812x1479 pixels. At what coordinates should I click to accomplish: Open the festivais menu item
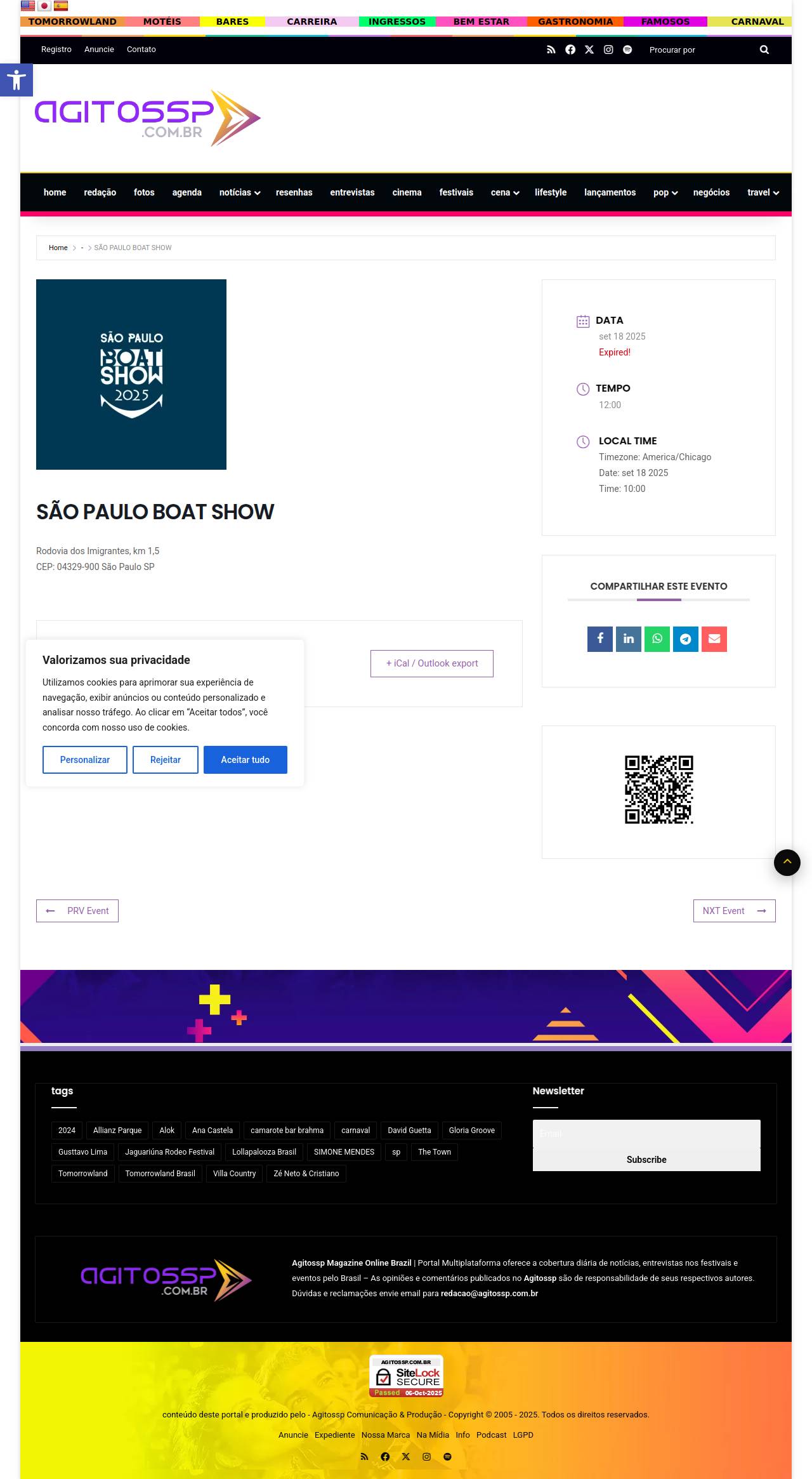click(x=456, y=192)
